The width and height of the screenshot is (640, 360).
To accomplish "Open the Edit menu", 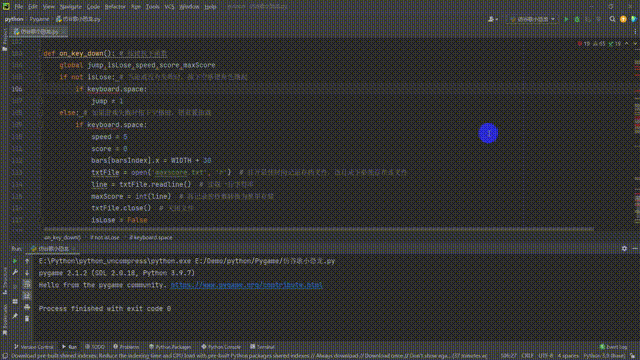I will (x=33, y=7).
